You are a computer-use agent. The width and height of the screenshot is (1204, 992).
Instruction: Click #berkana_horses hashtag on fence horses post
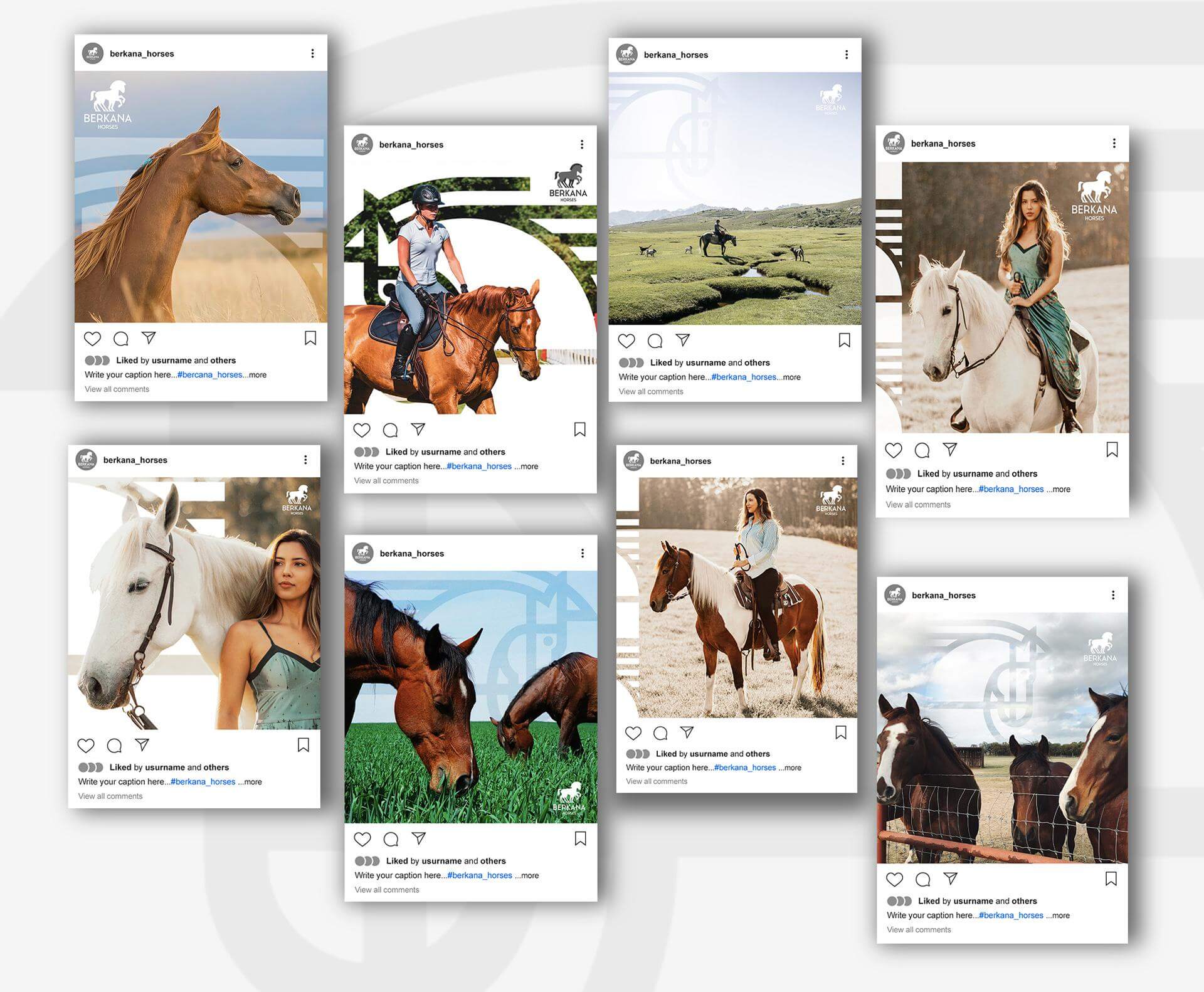[x=1011, y=915]
